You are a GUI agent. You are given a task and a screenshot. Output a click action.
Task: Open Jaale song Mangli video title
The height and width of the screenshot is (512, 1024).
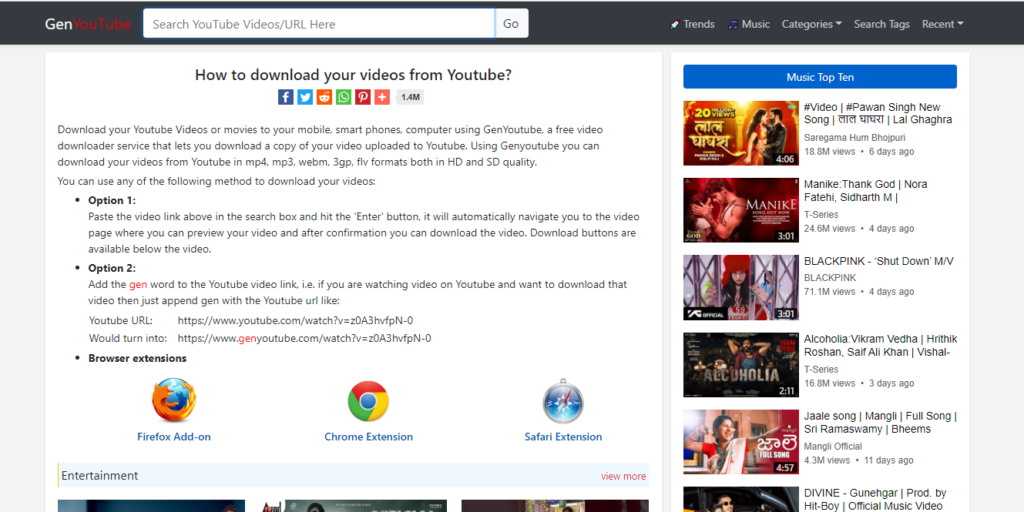(x=880, y=423)
